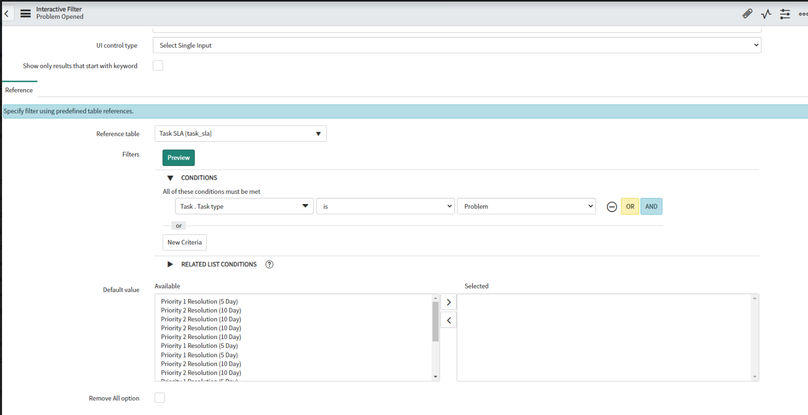Go back using the header back arrow
Viewport: 808px width, 415px height.
[x=6, y=13]
